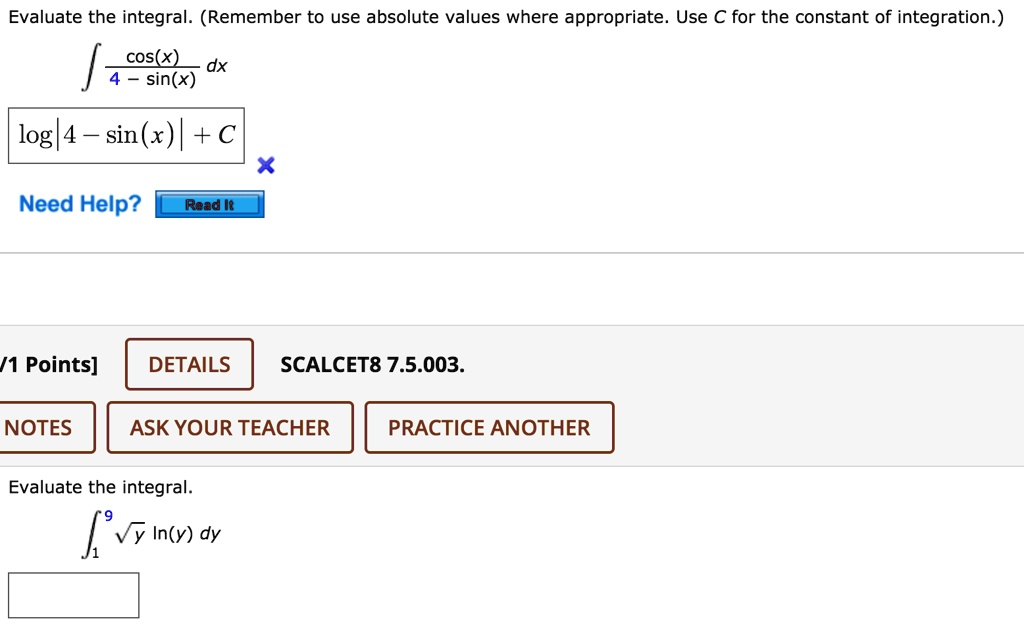
Task: Click ASK YOUR TEACHER
Action: (229, 427)
